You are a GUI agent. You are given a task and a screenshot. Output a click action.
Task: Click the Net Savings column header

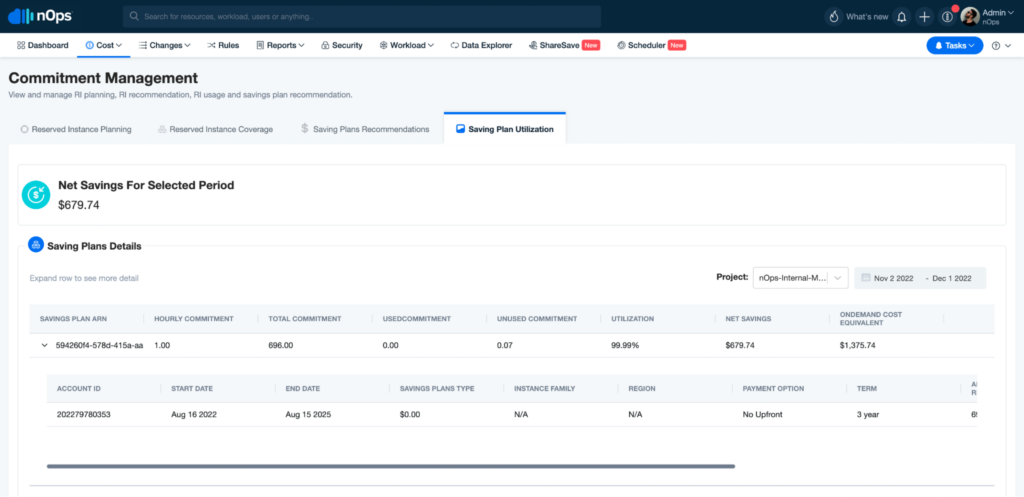click(x=748, y=319)
